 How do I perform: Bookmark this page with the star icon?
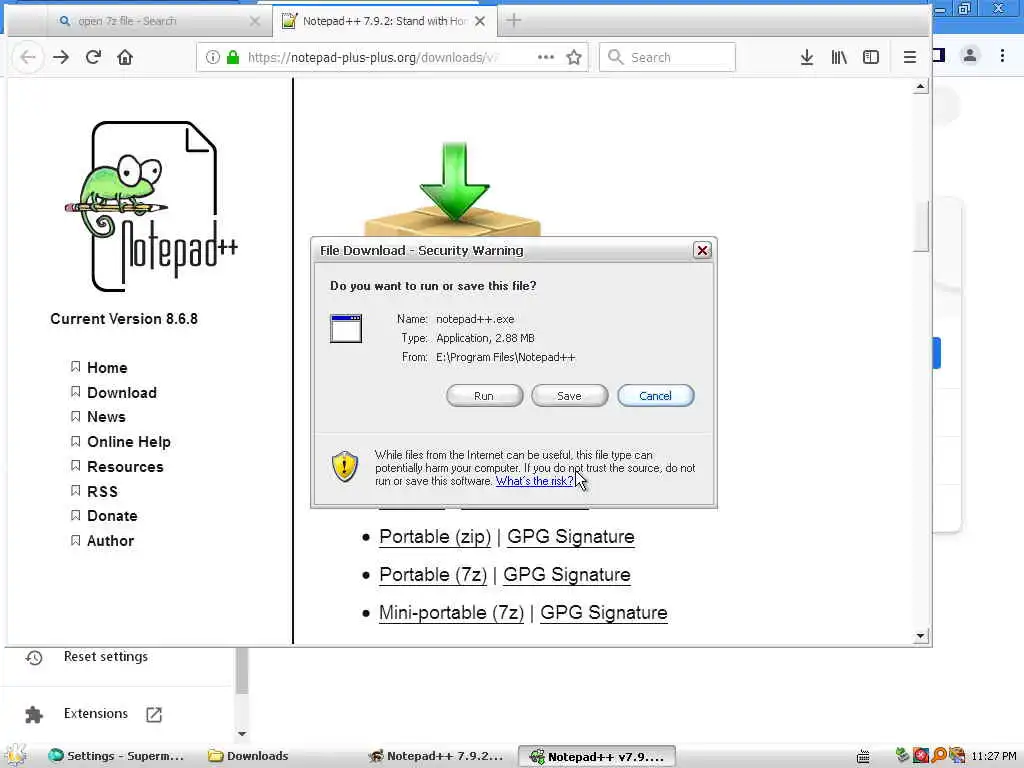[574, 57]
